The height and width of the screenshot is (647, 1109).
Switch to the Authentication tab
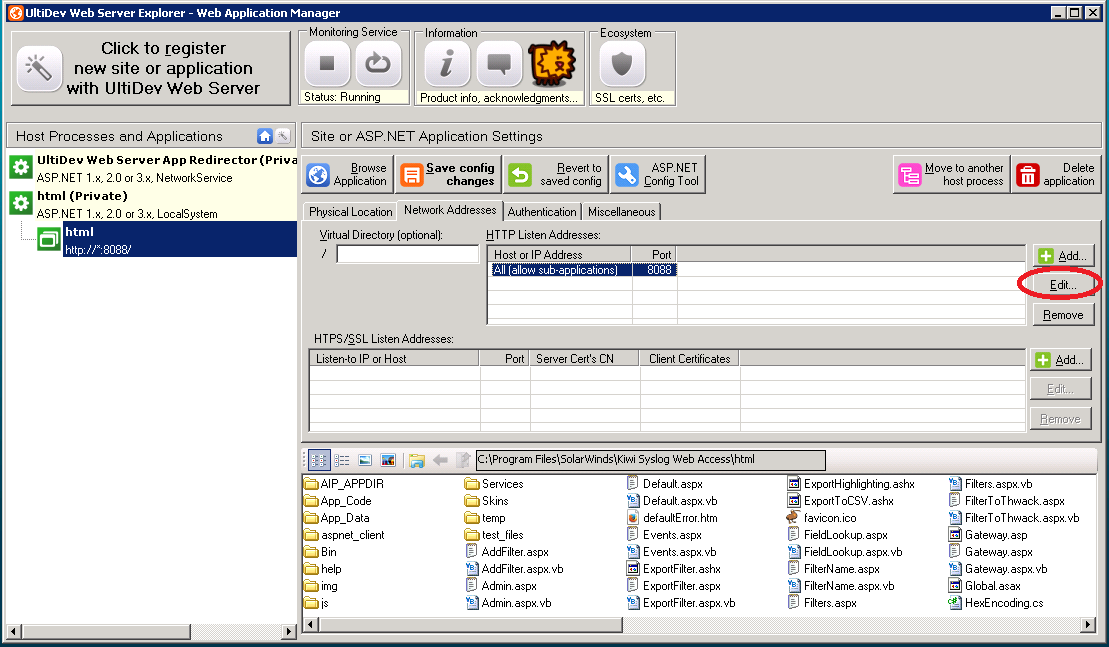click(541, 211)
